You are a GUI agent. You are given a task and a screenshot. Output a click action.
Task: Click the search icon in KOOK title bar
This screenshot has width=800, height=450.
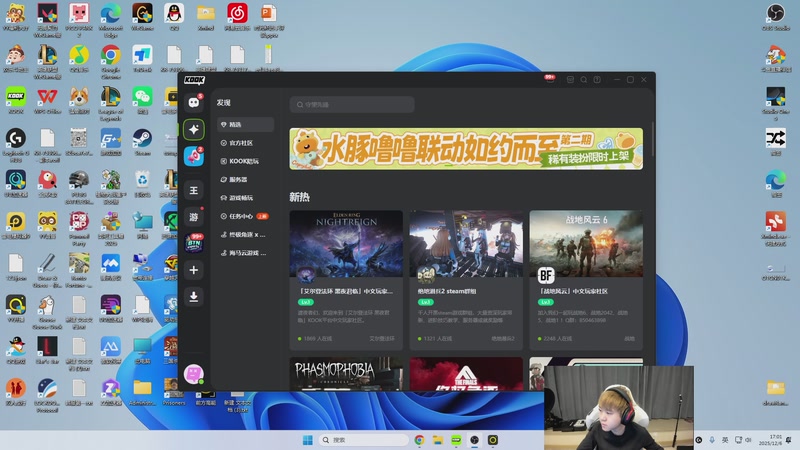(584, 80)
